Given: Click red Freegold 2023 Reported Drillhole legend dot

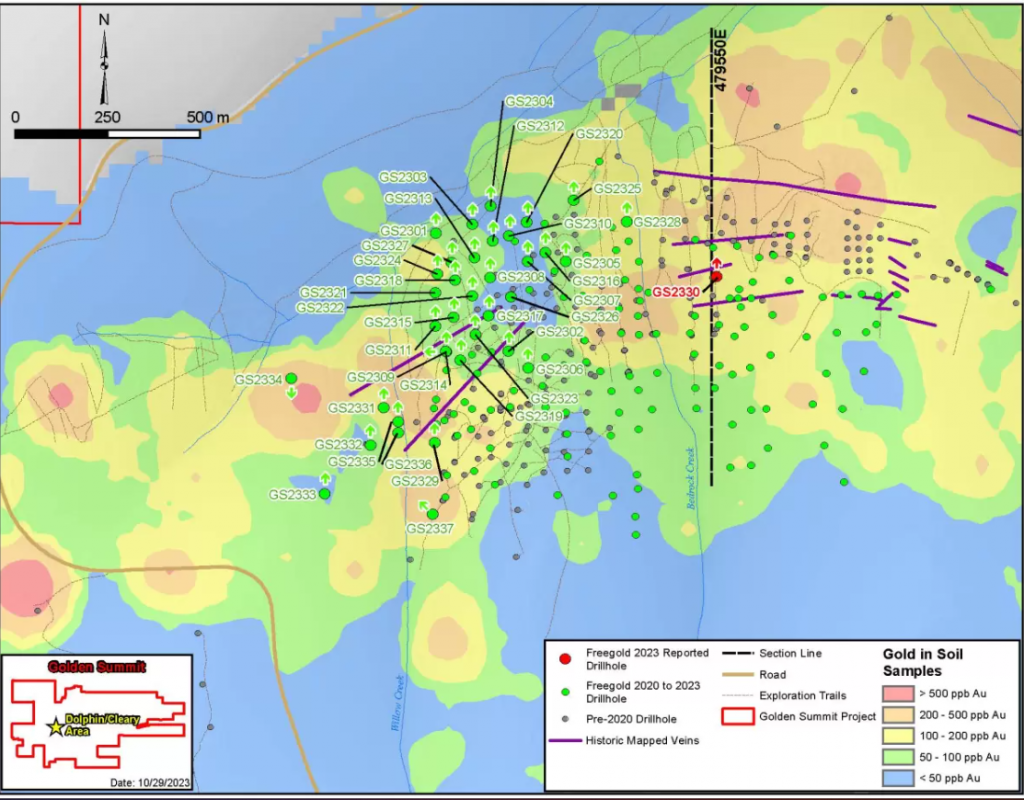Looking at the screenshot, I should (x=565, y=659).
